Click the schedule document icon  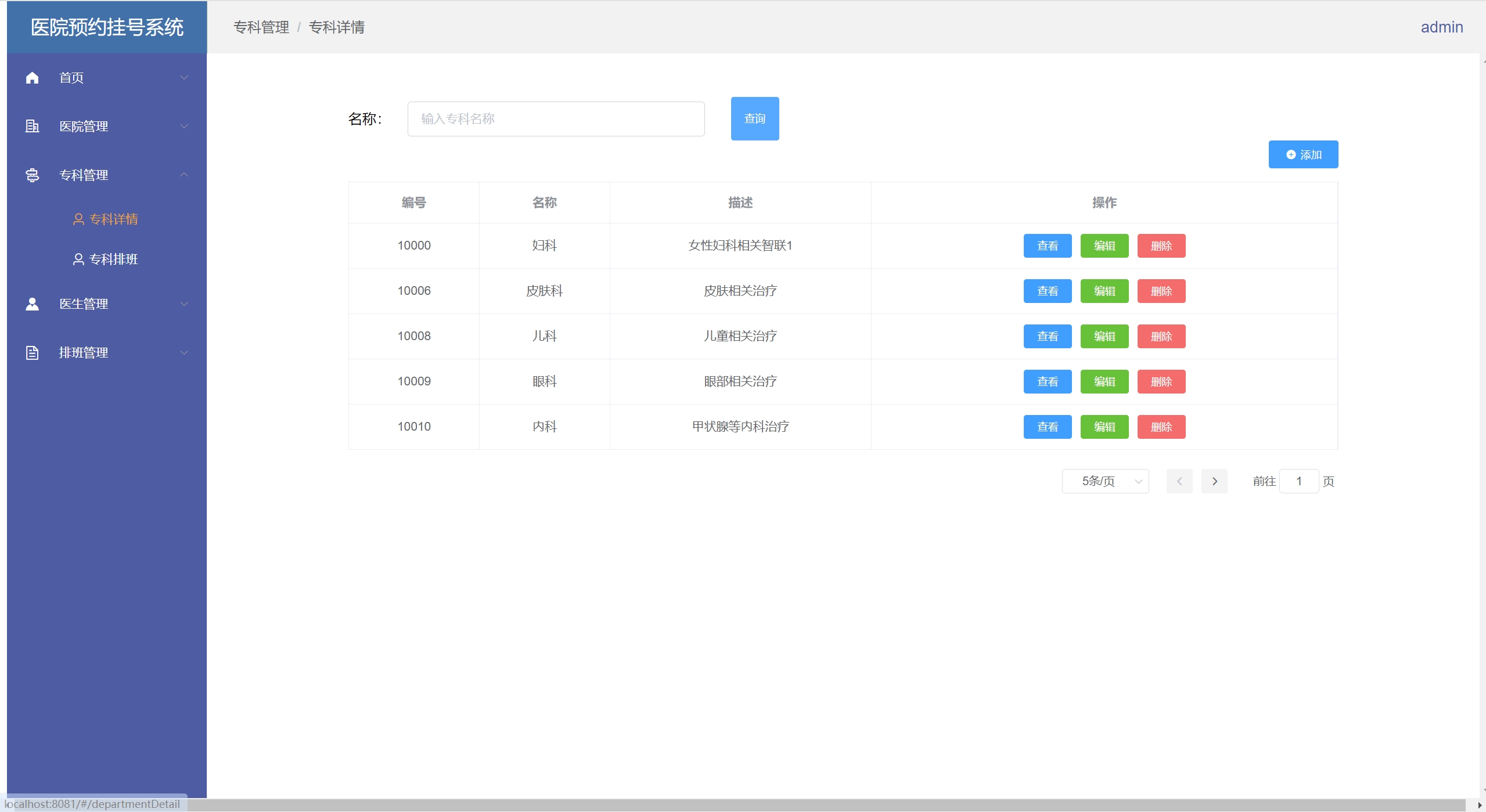click(33, 352)
